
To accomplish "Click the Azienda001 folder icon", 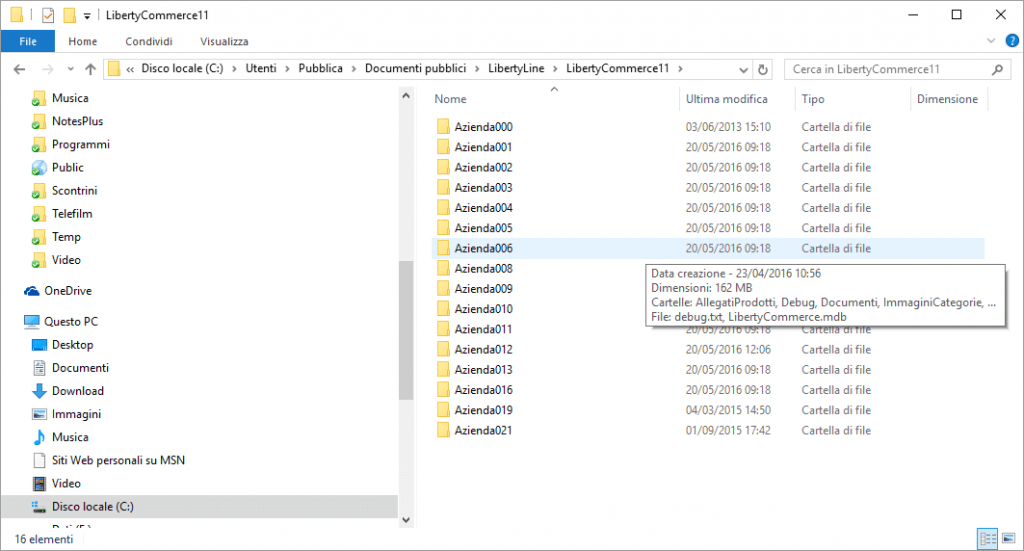I will point(443,147).
